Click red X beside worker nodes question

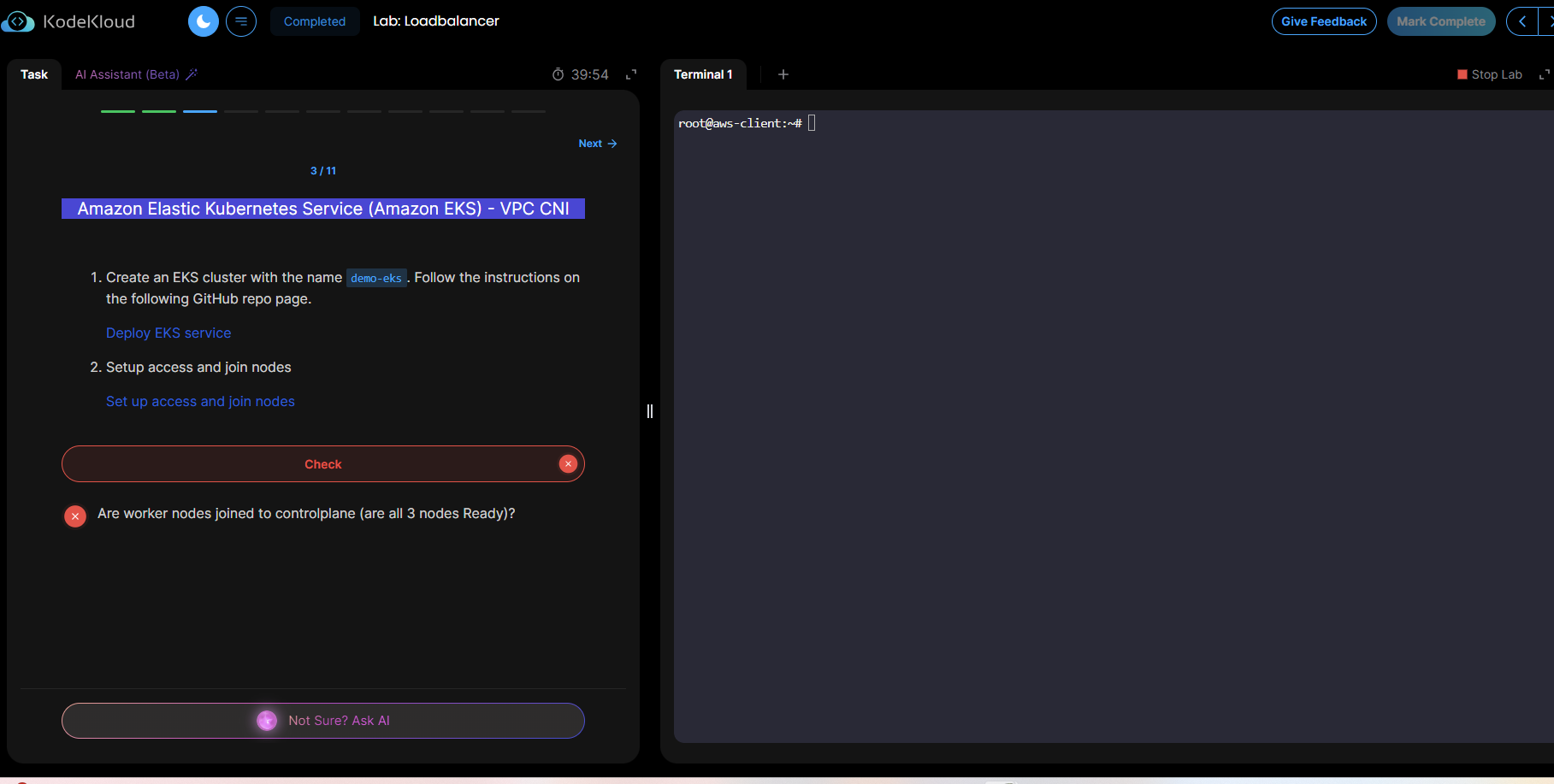tap(75, 516)
